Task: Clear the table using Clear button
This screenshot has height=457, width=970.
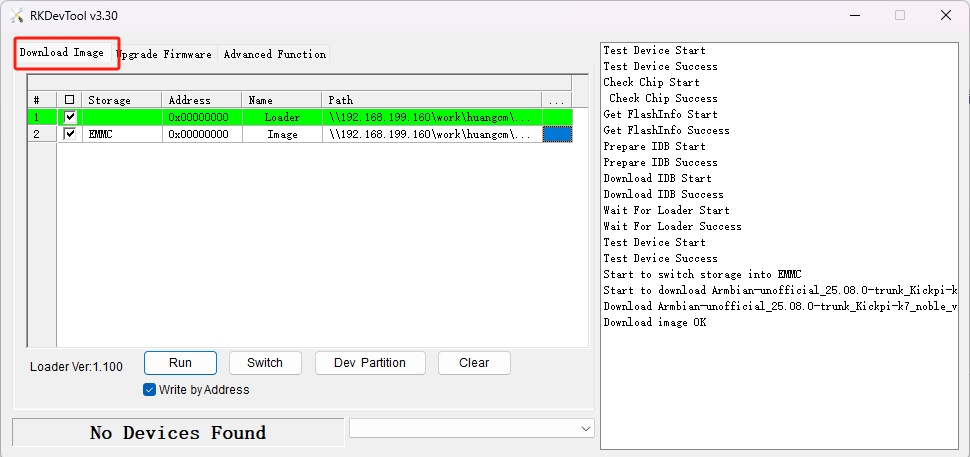Action: coord(474,363)
